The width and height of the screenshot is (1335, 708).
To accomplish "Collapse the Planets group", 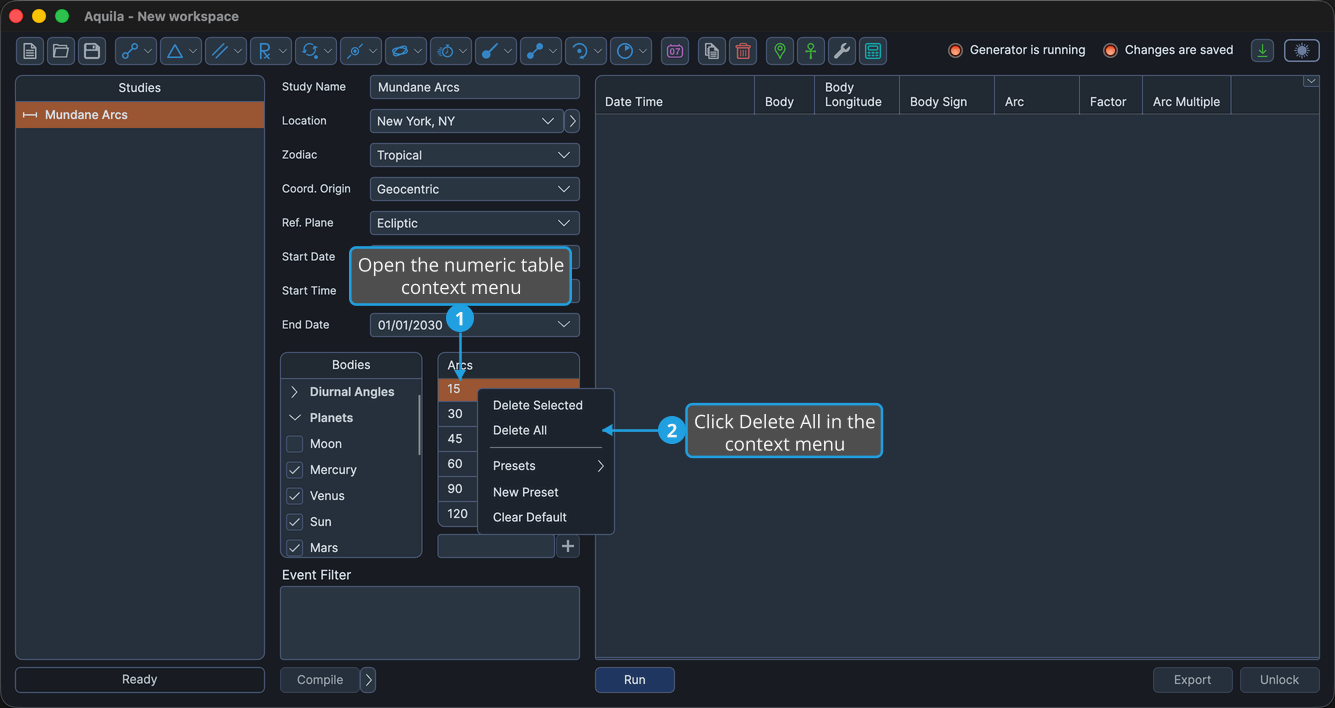I will pyautogui.click(x=295, y=418).
